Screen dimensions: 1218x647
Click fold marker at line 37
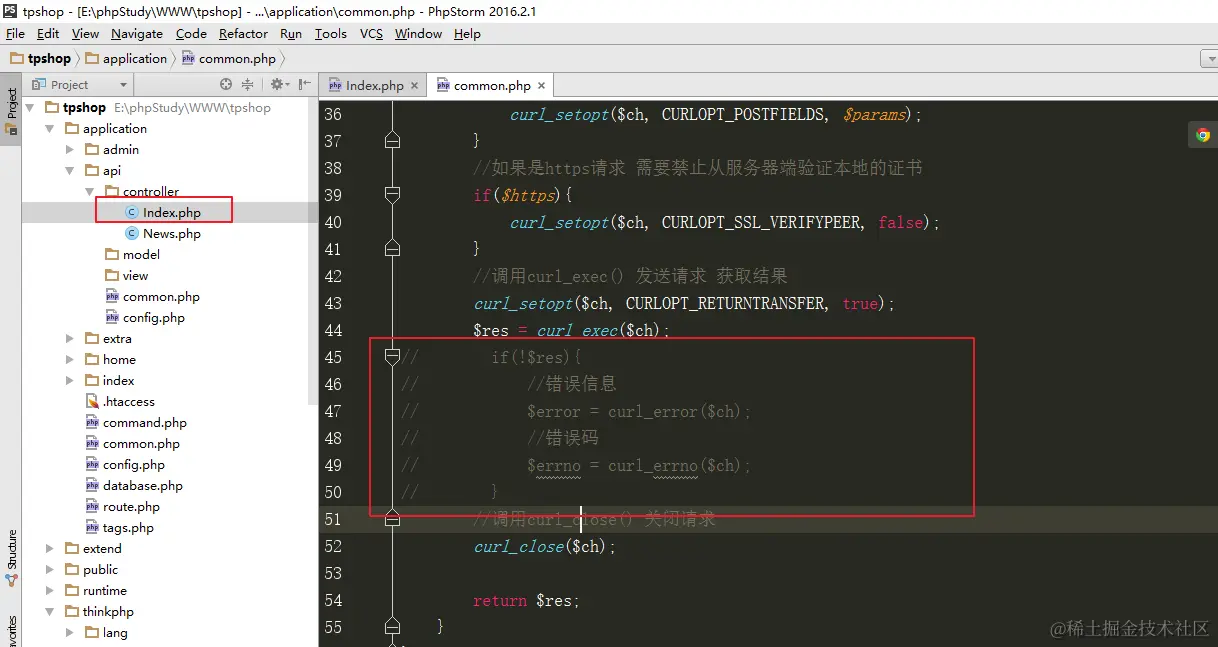click(x=392, y=141)
